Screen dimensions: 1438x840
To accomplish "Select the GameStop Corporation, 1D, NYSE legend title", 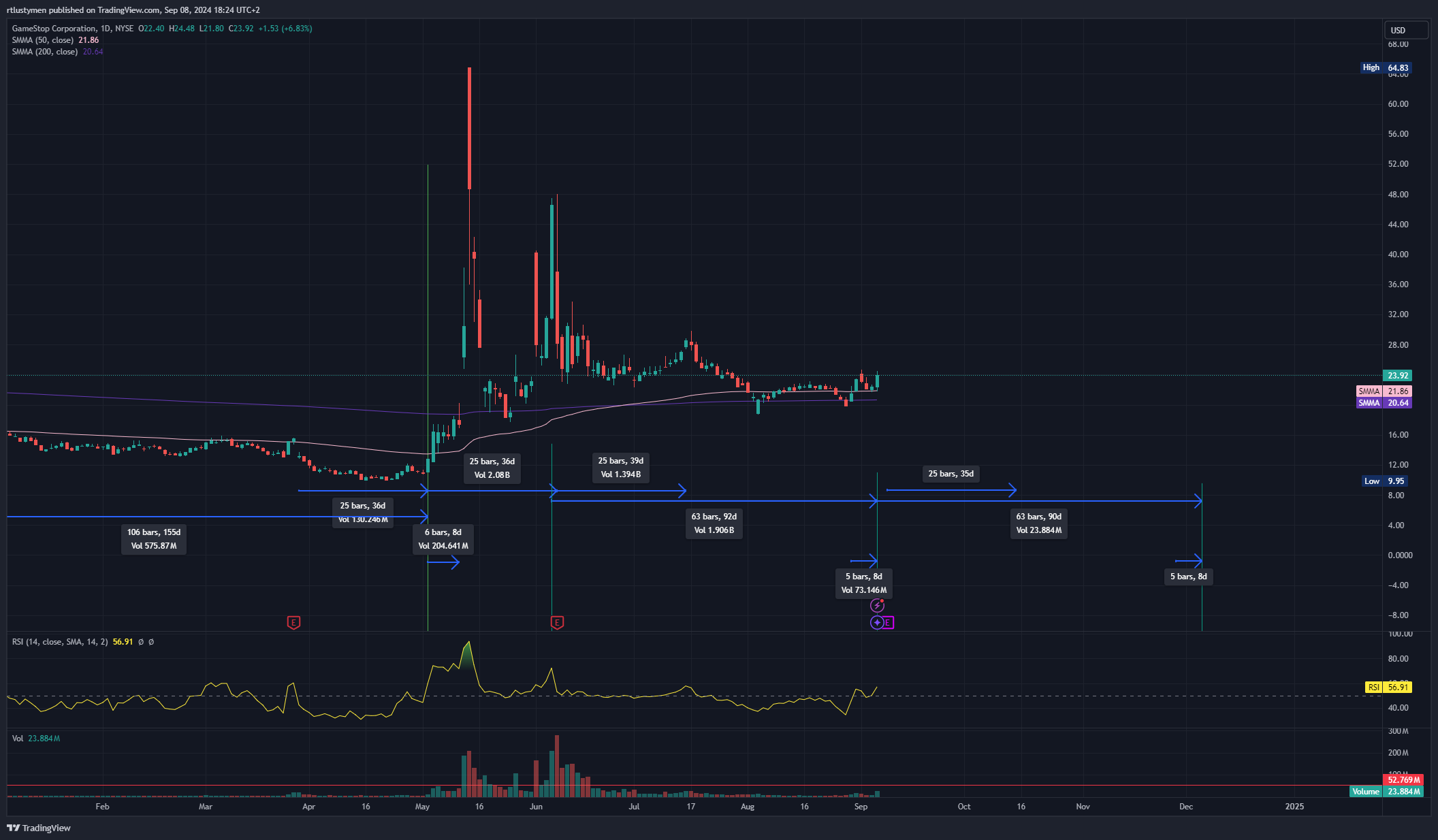I will point(72,29).
